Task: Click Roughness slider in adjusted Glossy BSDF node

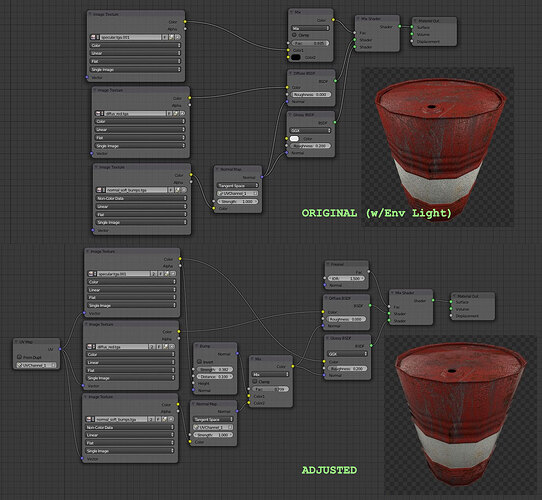Action: click(x=347, y=369)
